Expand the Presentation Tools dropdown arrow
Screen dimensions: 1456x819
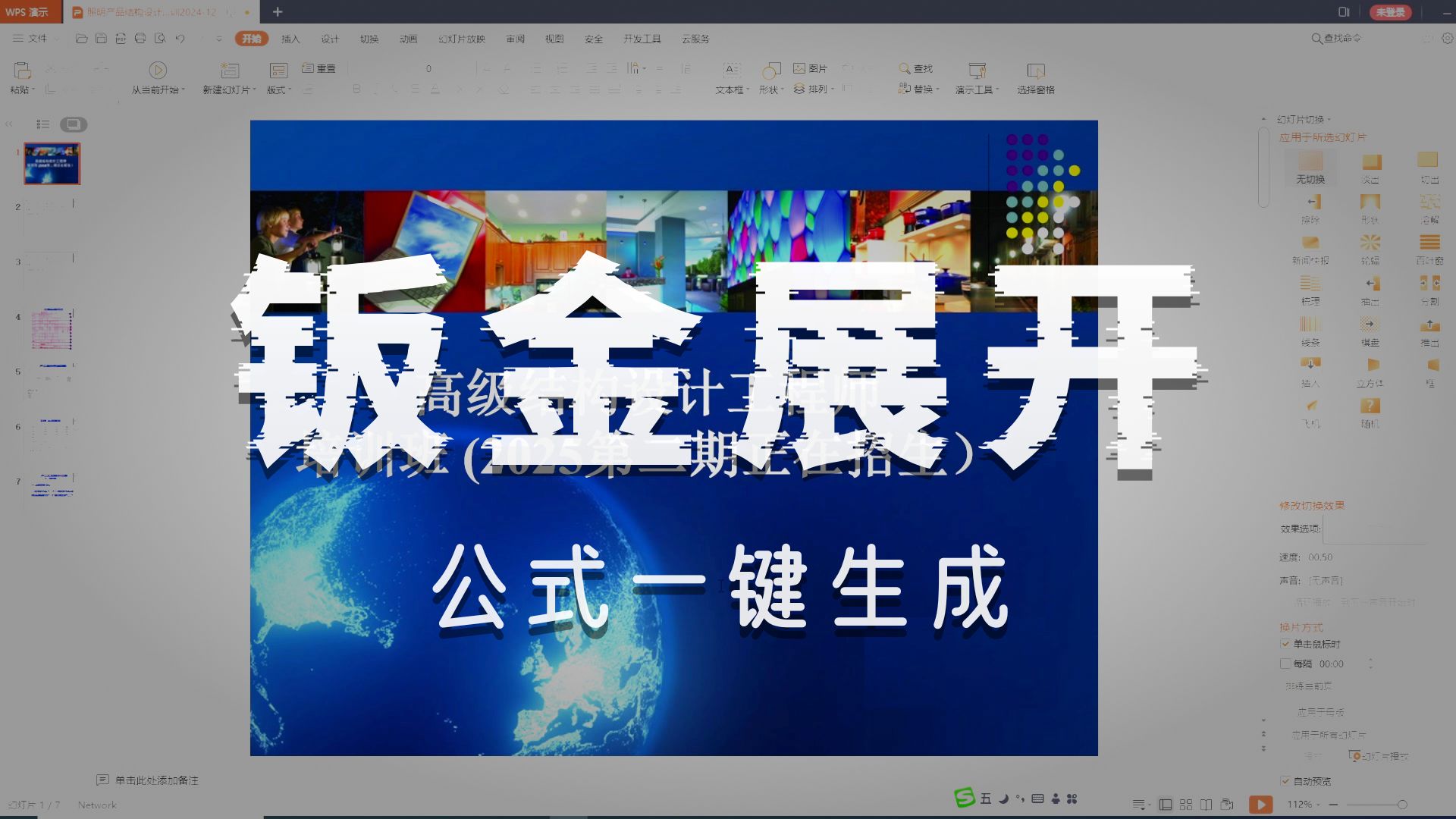tap(996, 89)
